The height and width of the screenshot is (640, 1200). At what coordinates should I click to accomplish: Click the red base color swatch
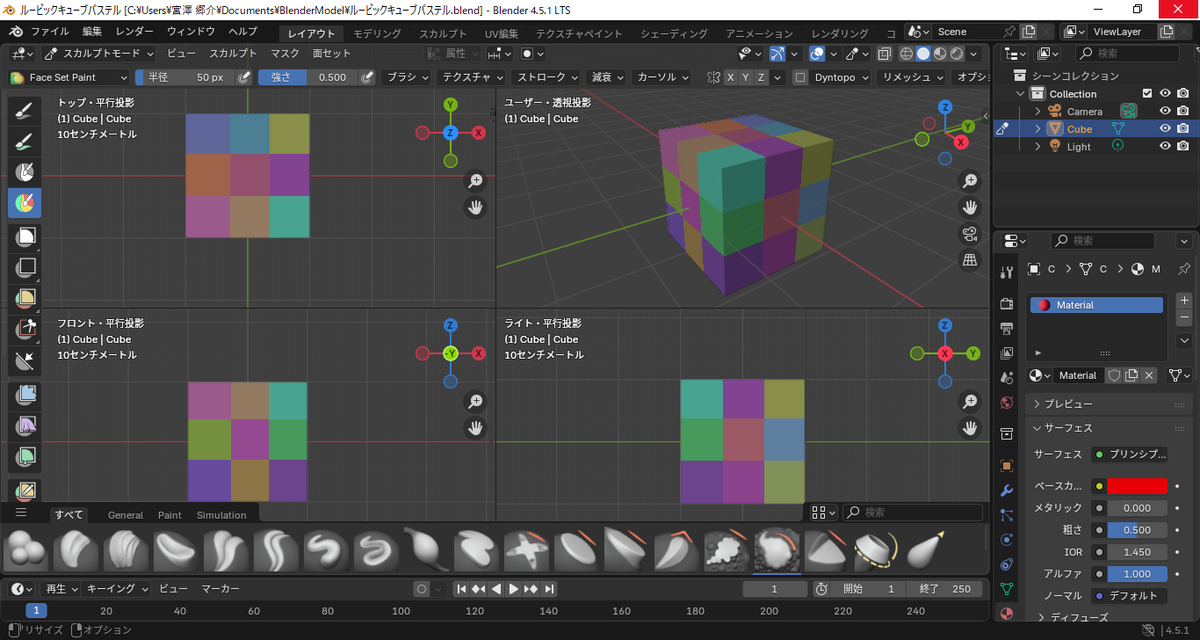1137,486
